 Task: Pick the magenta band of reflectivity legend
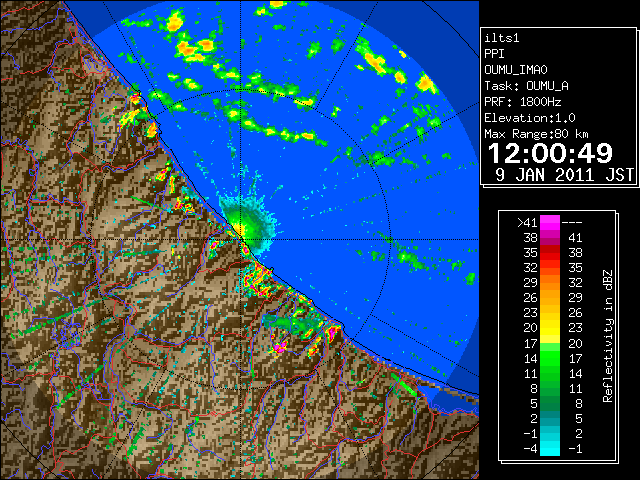pos(550,223)
